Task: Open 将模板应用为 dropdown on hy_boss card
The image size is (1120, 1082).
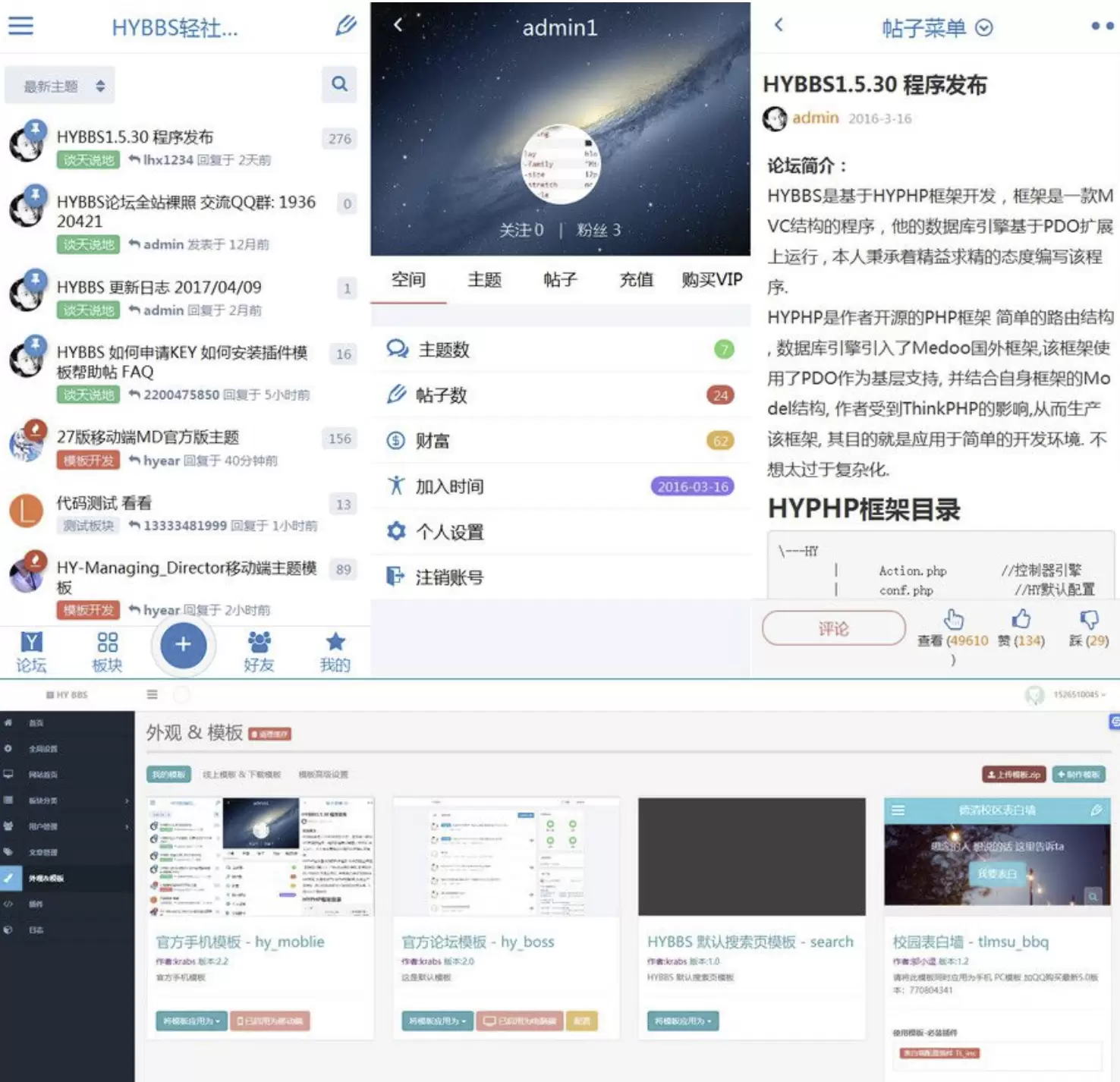Action: [437, 1021]
